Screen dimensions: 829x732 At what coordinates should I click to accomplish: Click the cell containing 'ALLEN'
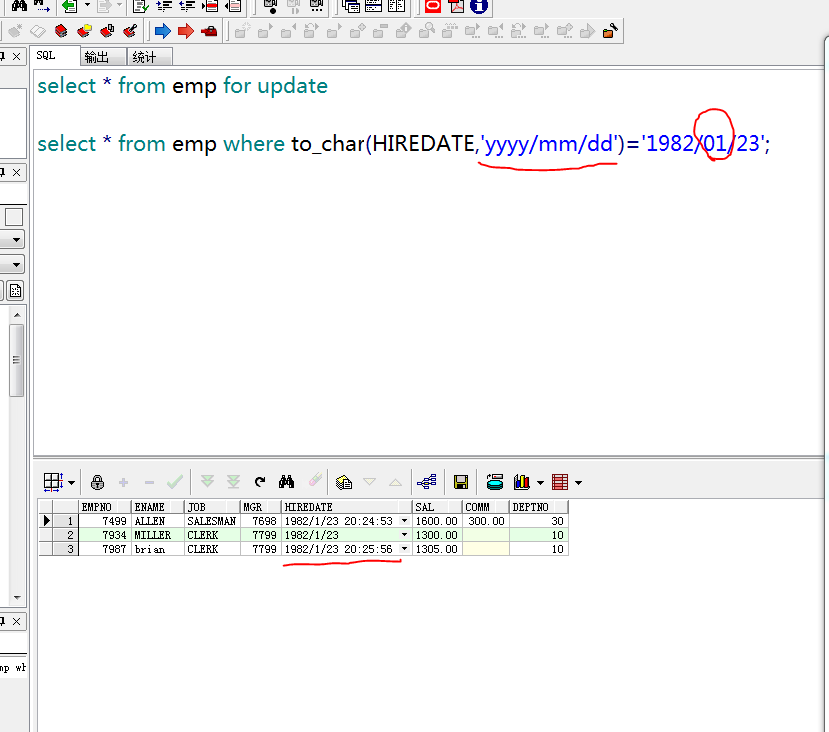click(158, 521)
